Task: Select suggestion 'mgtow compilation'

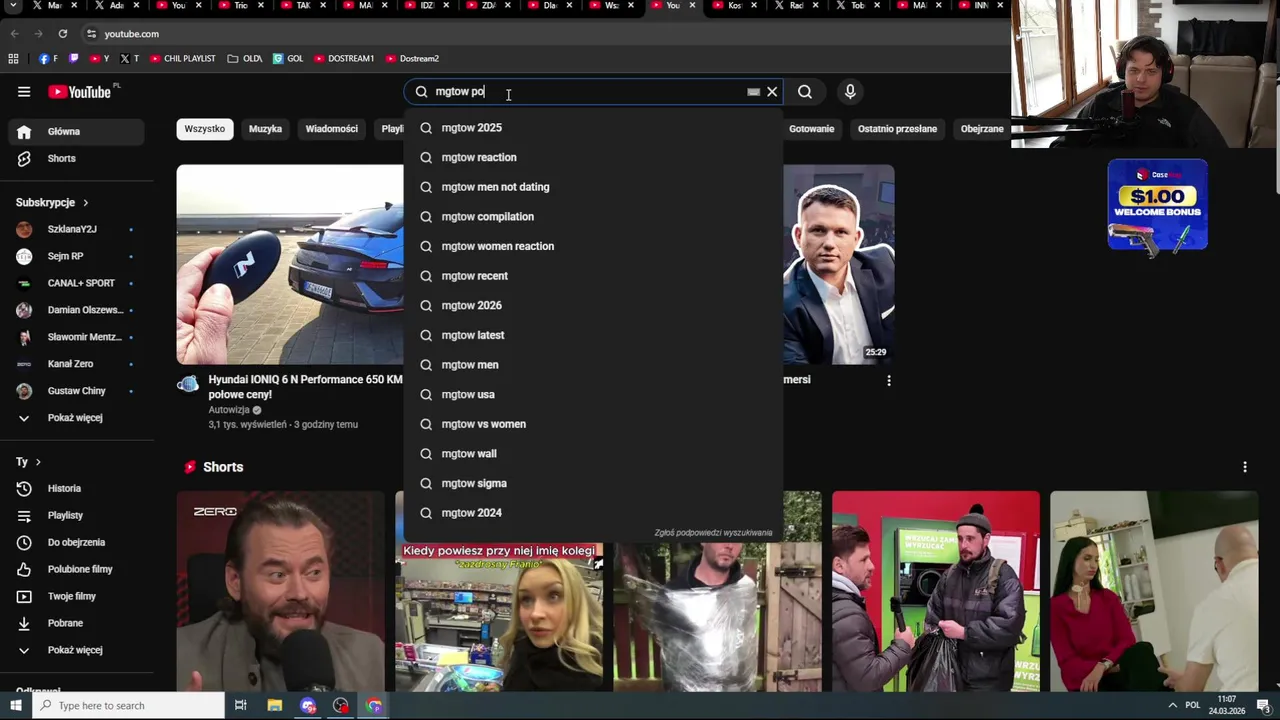Action: [x=593, y=217]
